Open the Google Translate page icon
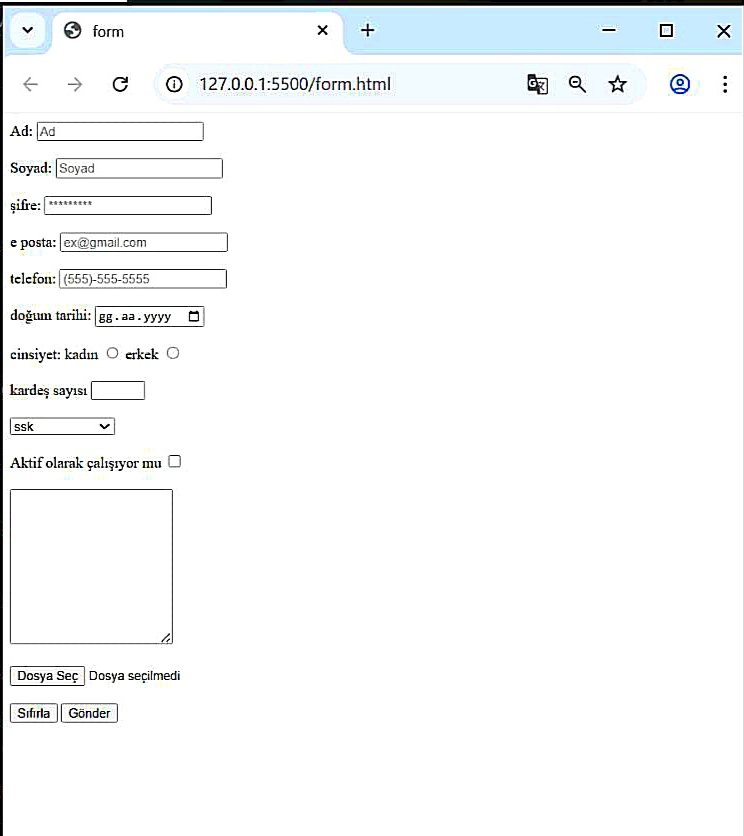This screenshot has height=836, width=744. tap(537, 84)
